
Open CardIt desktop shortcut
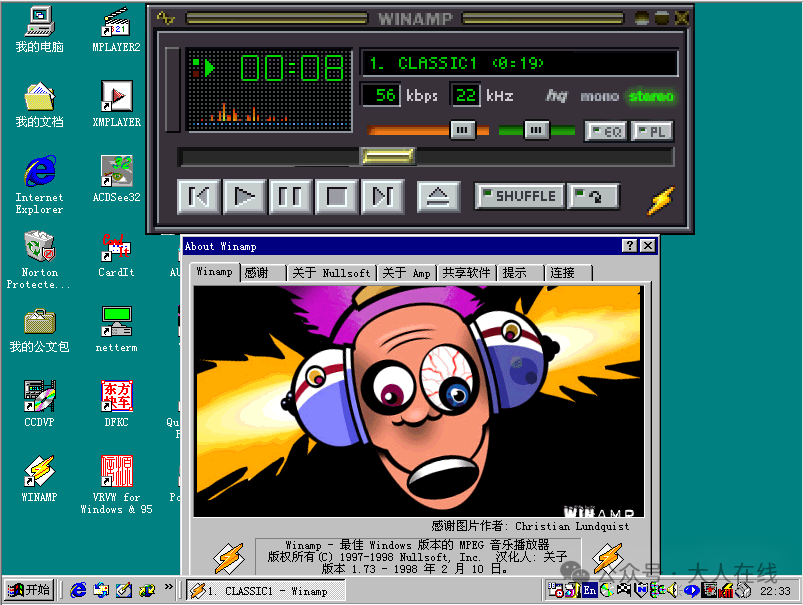pyautogui.click(x=116, y=255)
